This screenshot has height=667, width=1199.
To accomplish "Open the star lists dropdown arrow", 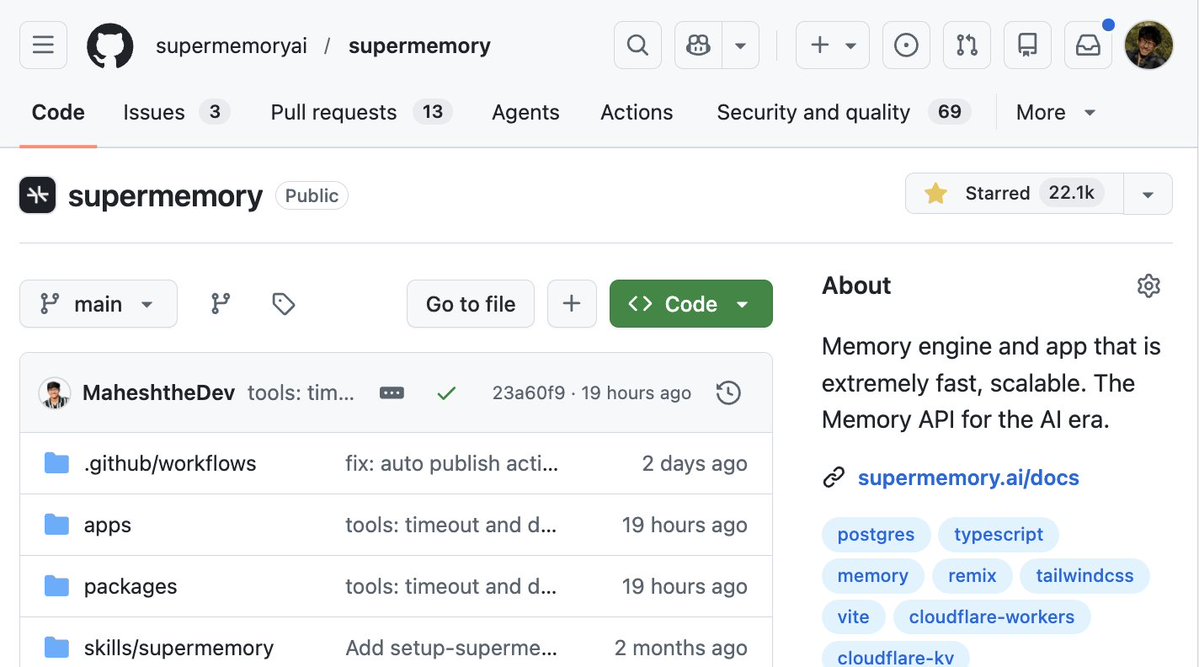I will click(1148, 194).
